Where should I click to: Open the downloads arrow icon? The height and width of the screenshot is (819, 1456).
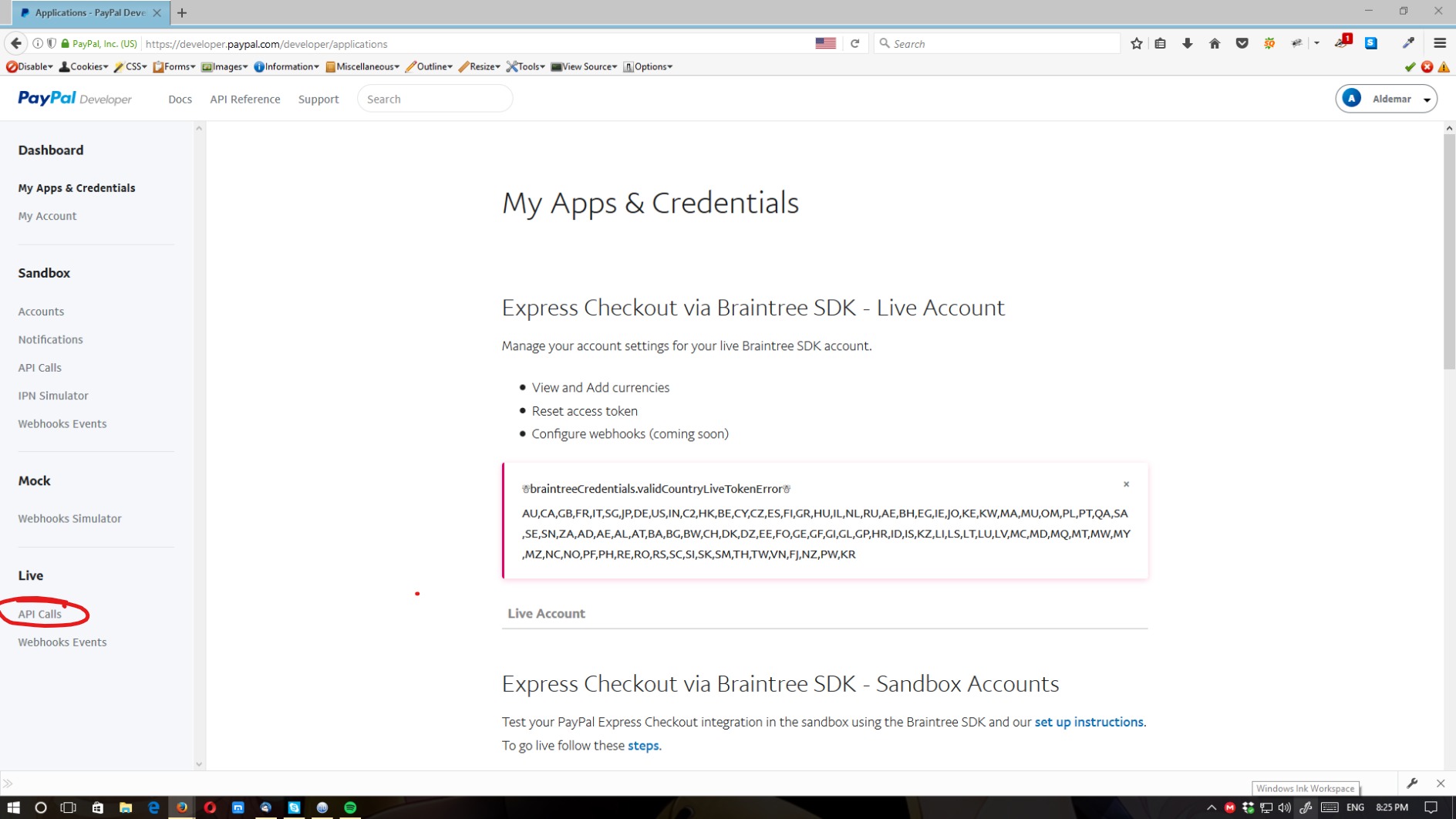[1188, 44]
